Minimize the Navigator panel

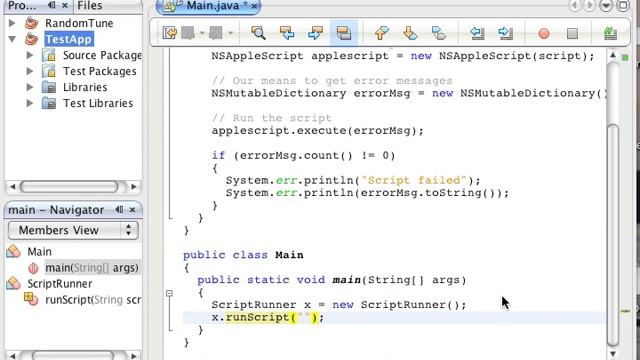119,210
